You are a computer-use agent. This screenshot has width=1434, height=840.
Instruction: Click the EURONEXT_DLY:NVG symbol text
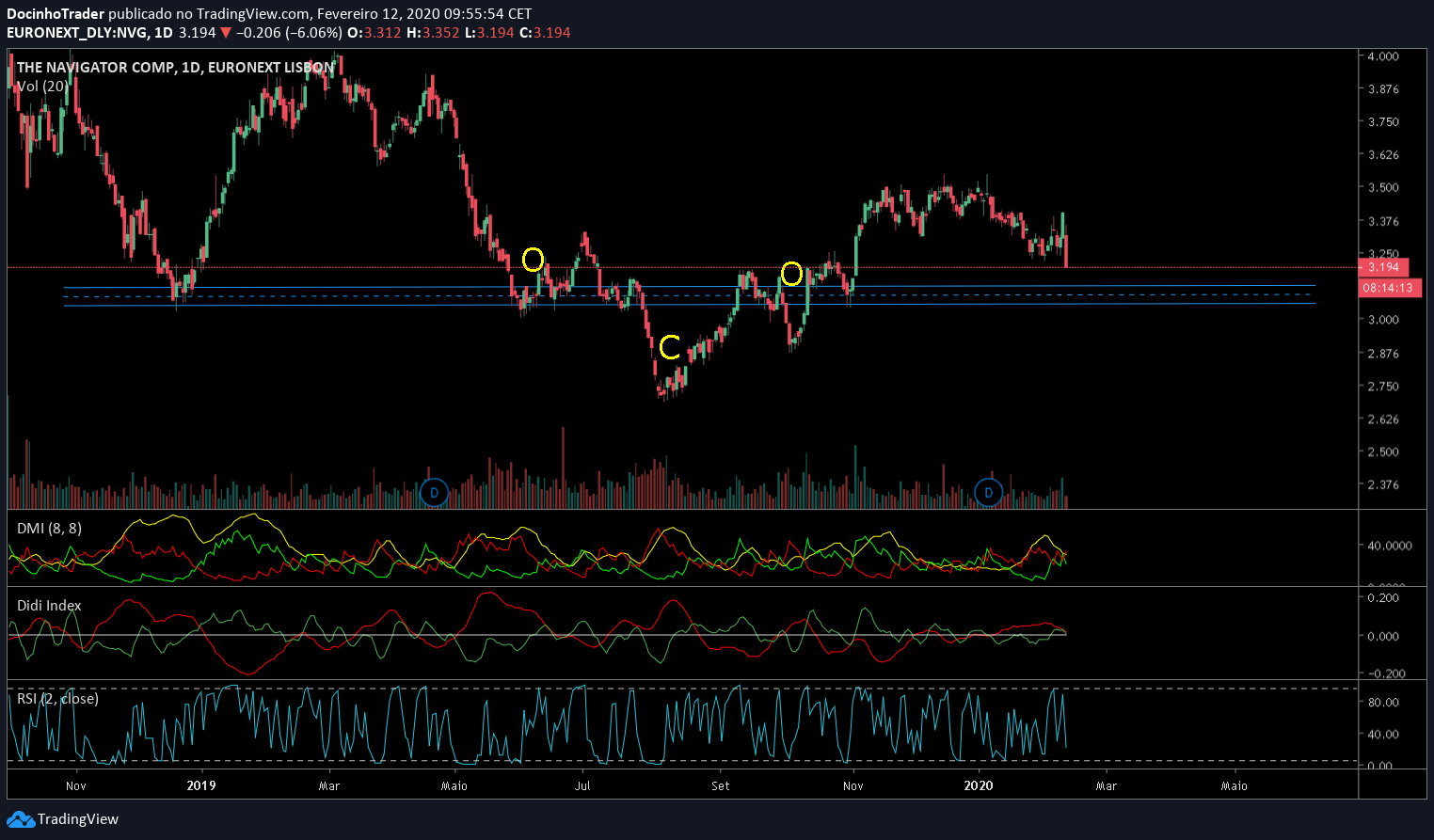click(77, 33)
